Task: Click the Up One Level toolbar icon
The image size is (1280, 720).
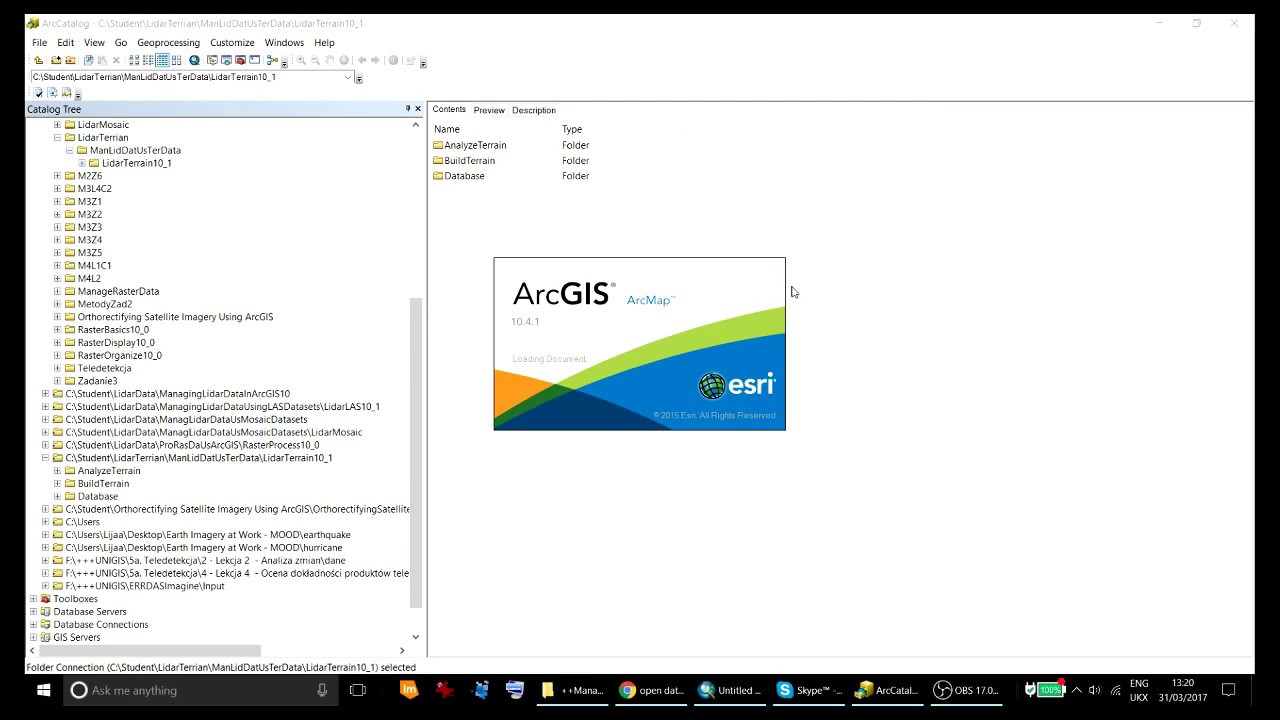Action: (39, 61)
